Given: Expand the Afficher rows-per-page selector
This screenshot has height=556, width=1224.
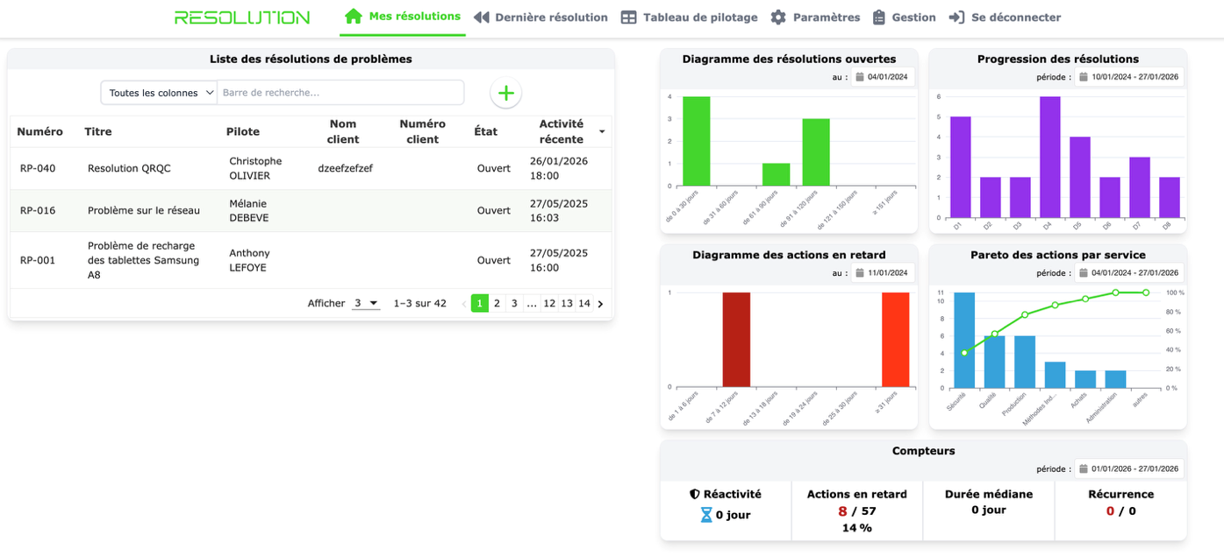Looking at the screenshot, I should click(x=366, y=303).
